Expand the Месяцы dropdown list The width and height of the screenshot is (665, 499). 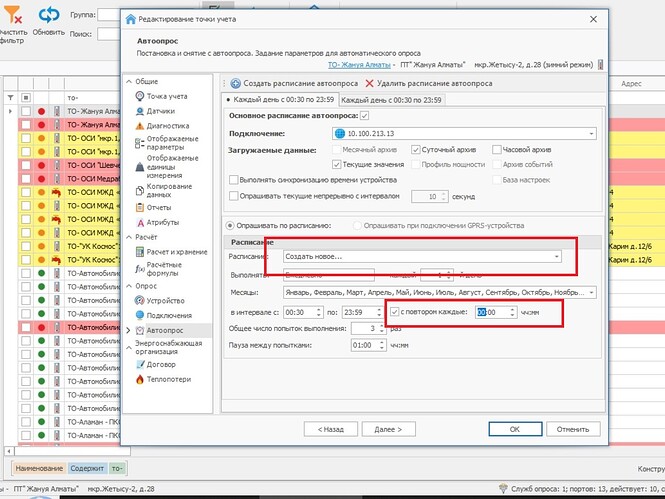591,292
